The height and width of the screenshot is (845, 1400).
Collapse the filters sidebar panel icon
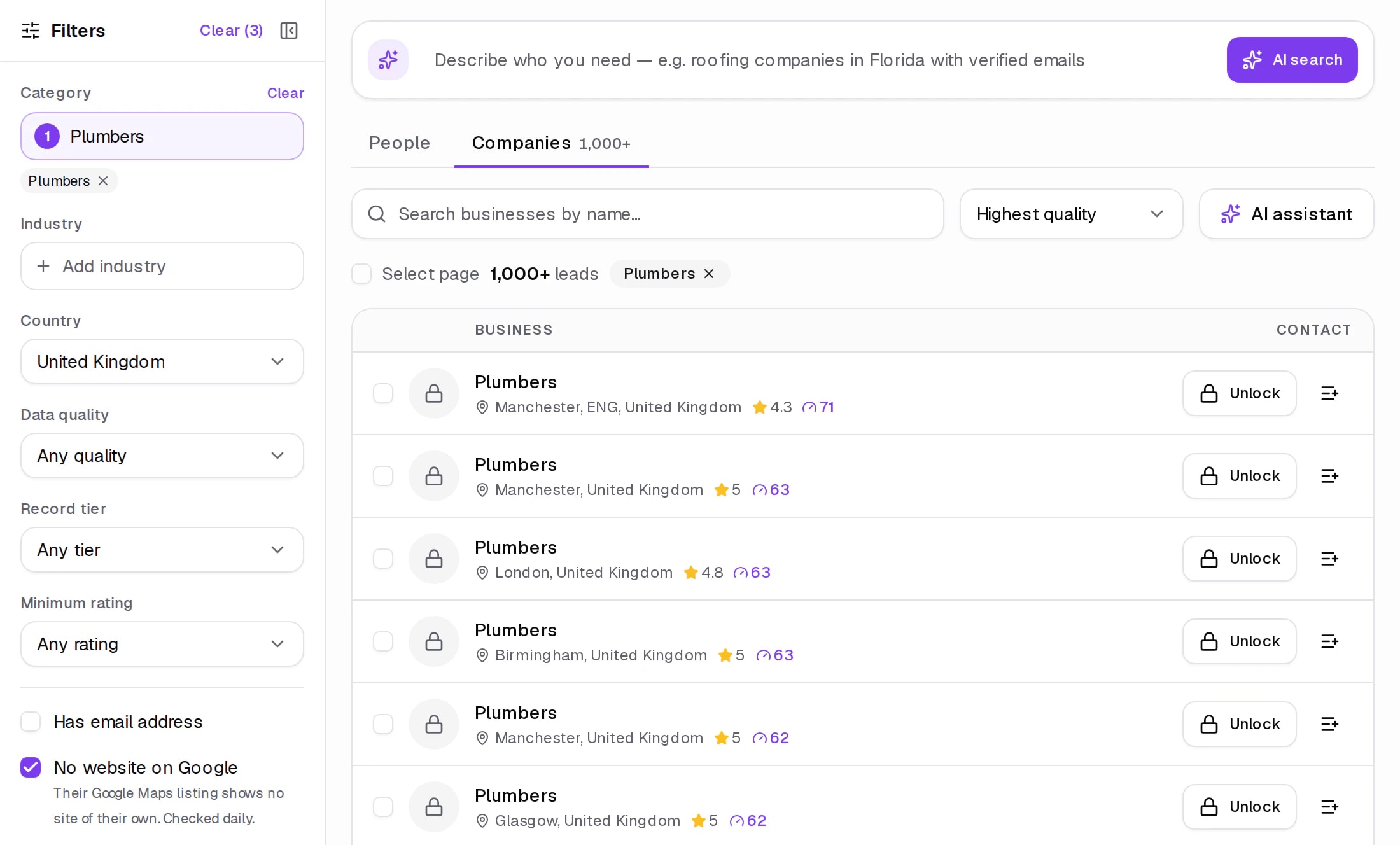pyautogui.click(x=289, y=31)
